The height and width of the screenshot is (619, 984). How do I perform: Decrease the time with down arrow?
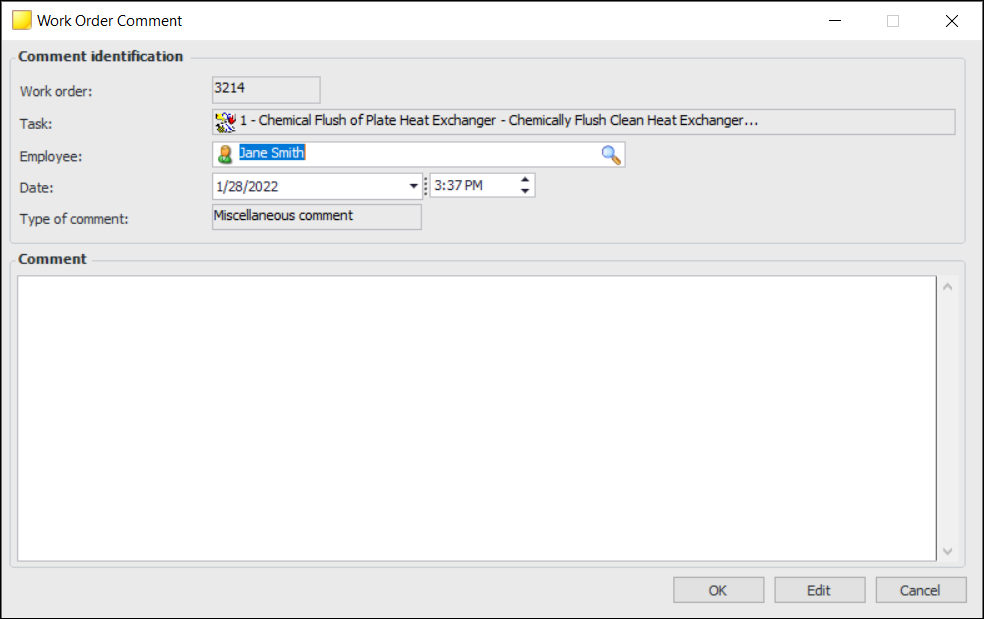pos(525,191)
